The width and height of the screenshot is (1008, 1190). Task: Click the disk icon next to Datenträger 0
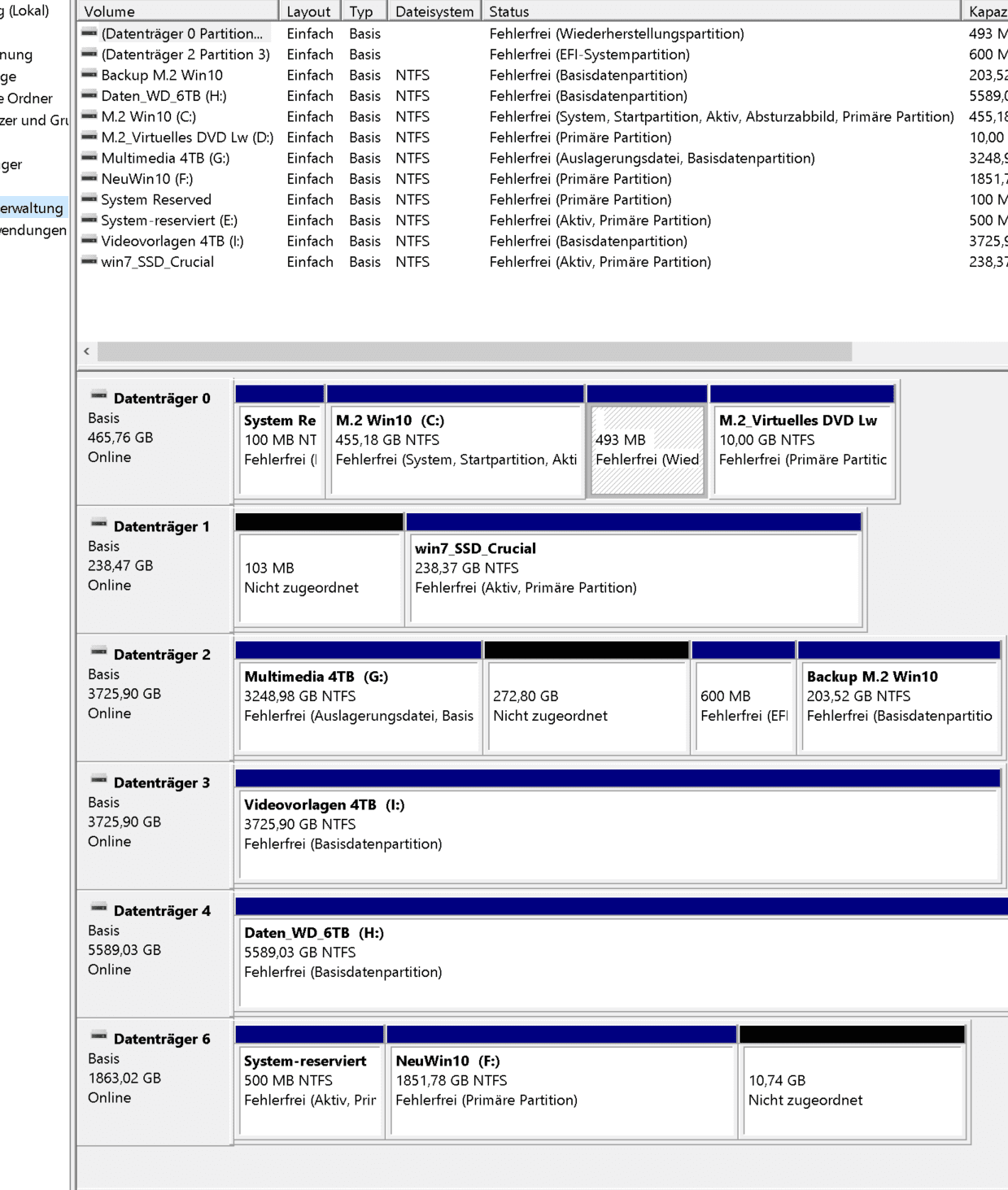coord(98,396)
